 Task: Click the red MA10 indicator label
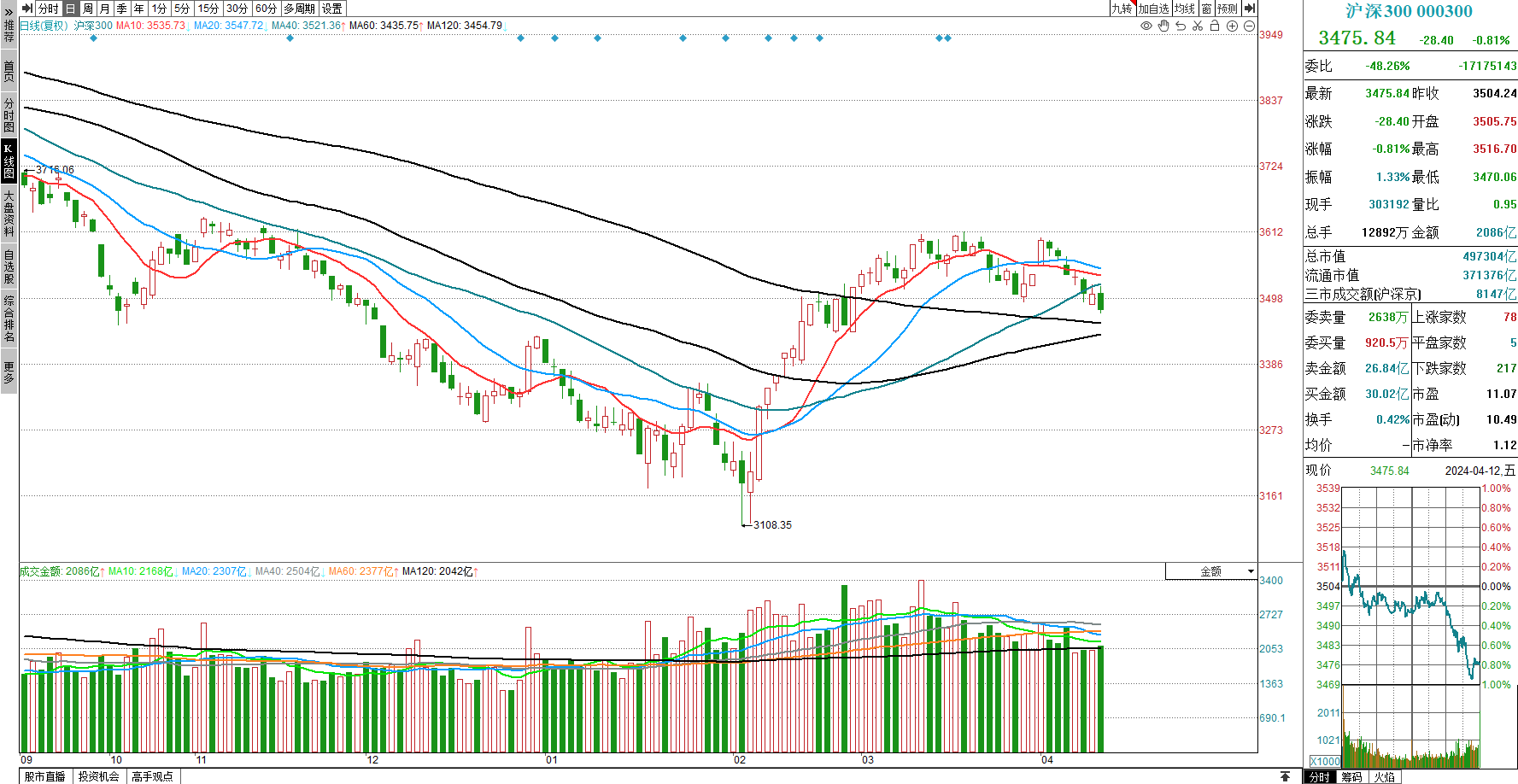pyautogui.click(x=150, y=26)
